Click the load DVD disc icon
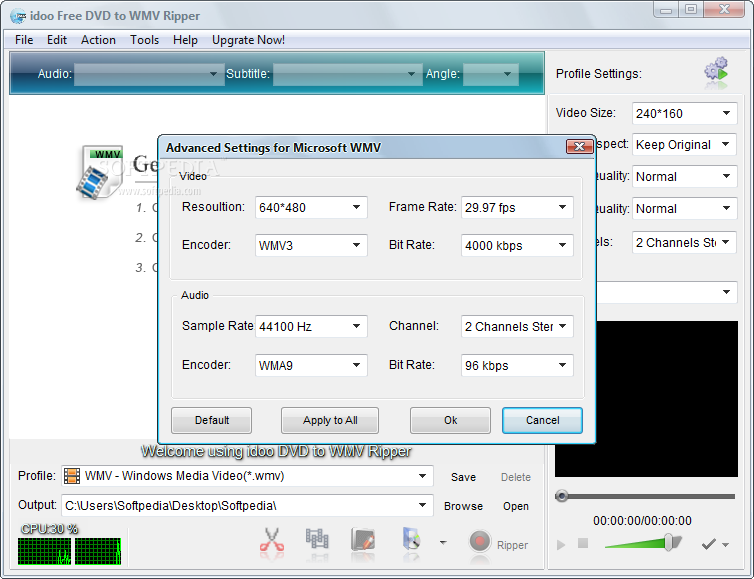 point(411,539)
